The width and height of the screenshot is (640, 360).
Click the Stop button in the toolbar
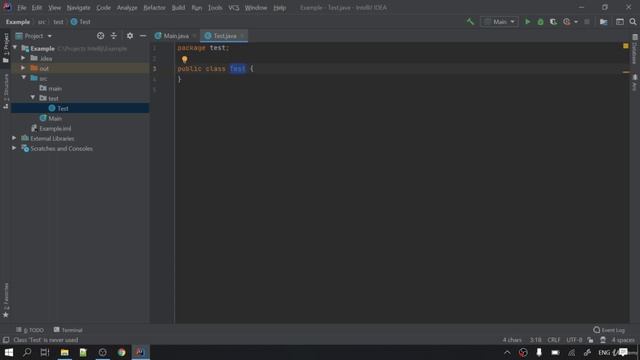click(587, 22)
